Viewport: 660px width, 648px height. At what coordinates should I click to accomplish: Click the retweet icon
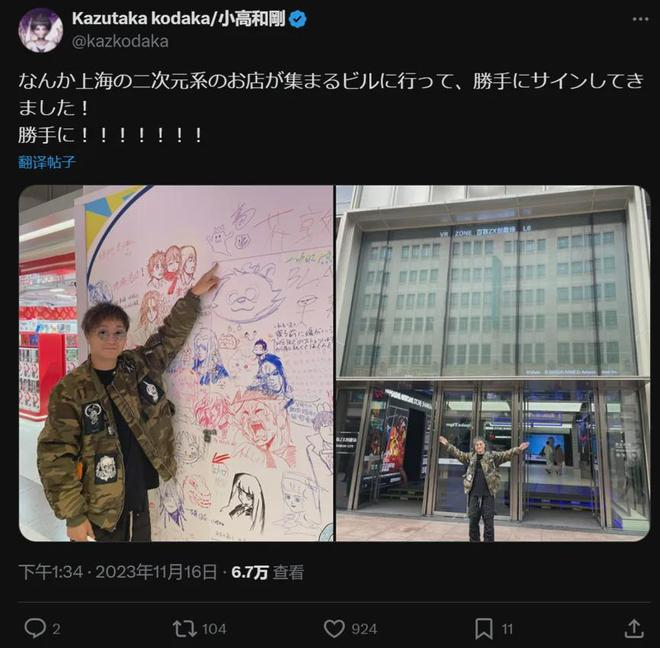[184, 629]
